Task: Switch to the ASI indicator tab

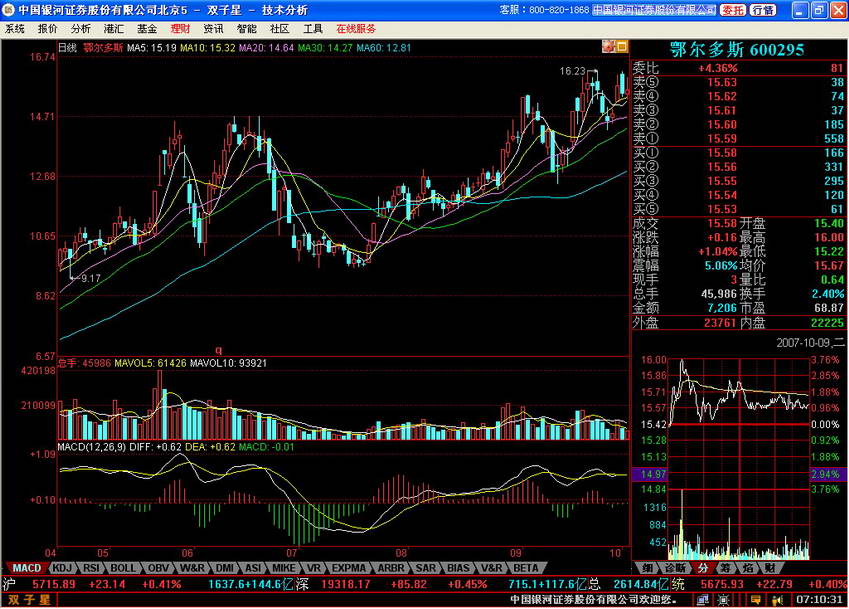Action: pyautogui.click(x=253, y=568)
